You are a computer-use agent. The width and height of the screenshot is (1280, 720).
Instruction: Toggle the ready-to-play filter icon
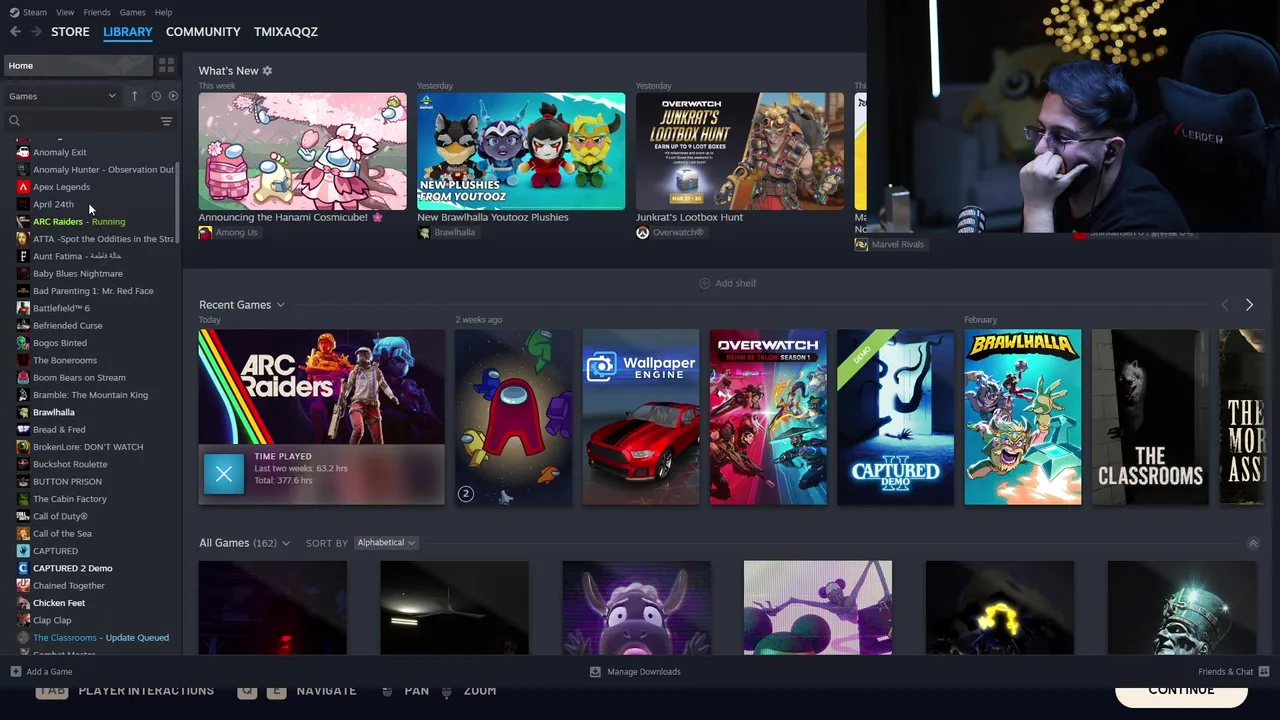point(173,96)
